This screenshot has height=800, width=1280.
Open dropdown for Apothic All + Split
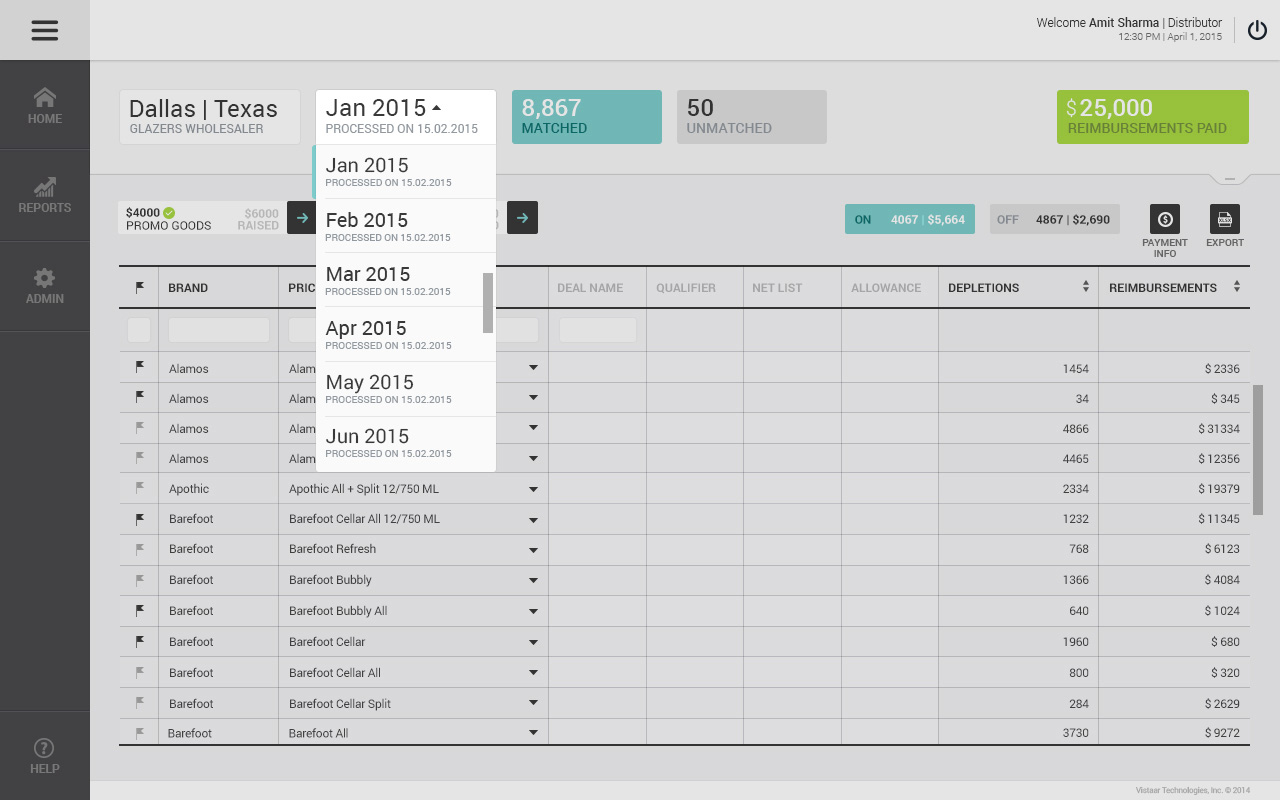pos(533,489)
